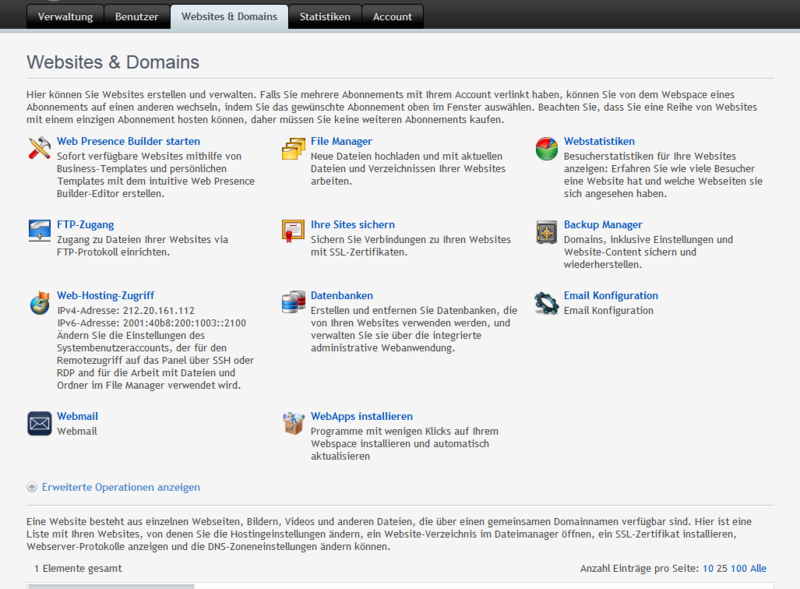Go to the Account tab

click(x=392, y=16)
